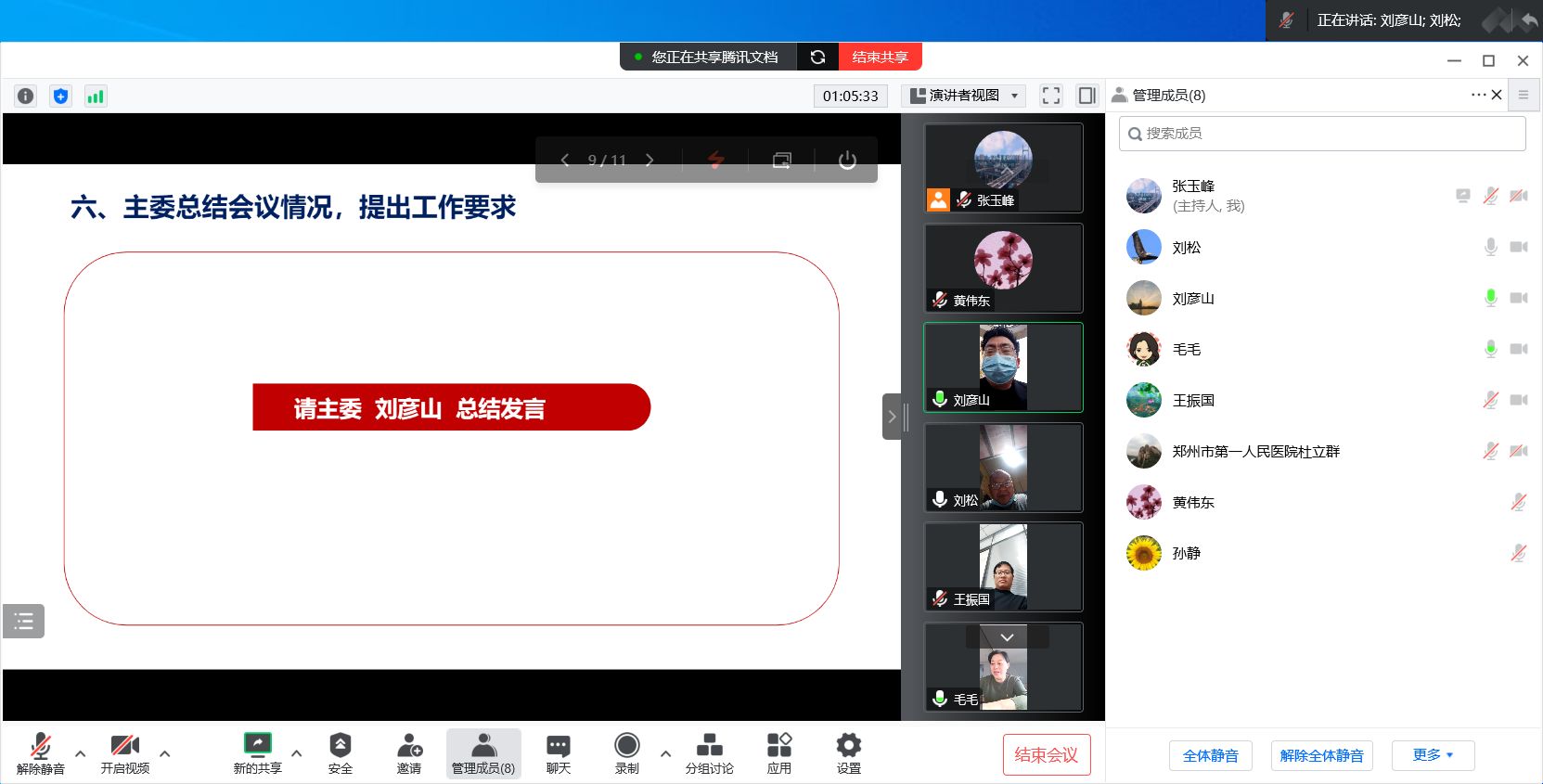
Task: Go to next slide in overlay
Action: [649, 161]
